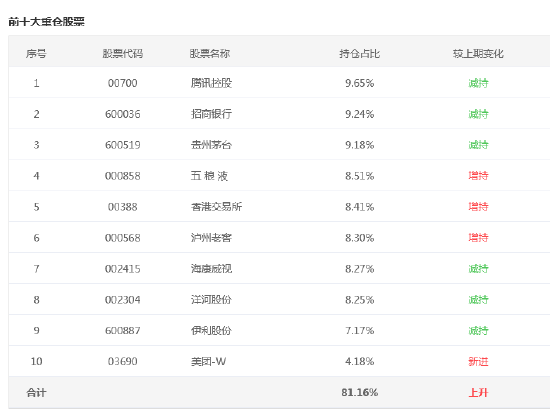Click the 持仓占比 column header
The image size is (550, 411).
pyautogui.click(x=360, y=54)
